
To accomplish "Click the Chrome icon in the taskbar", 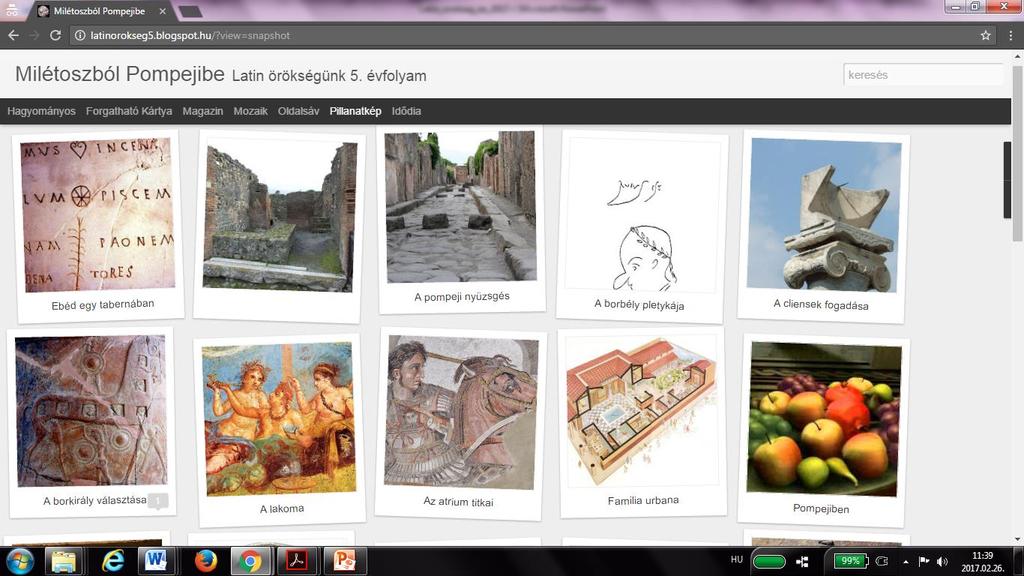I will (250, 561).
